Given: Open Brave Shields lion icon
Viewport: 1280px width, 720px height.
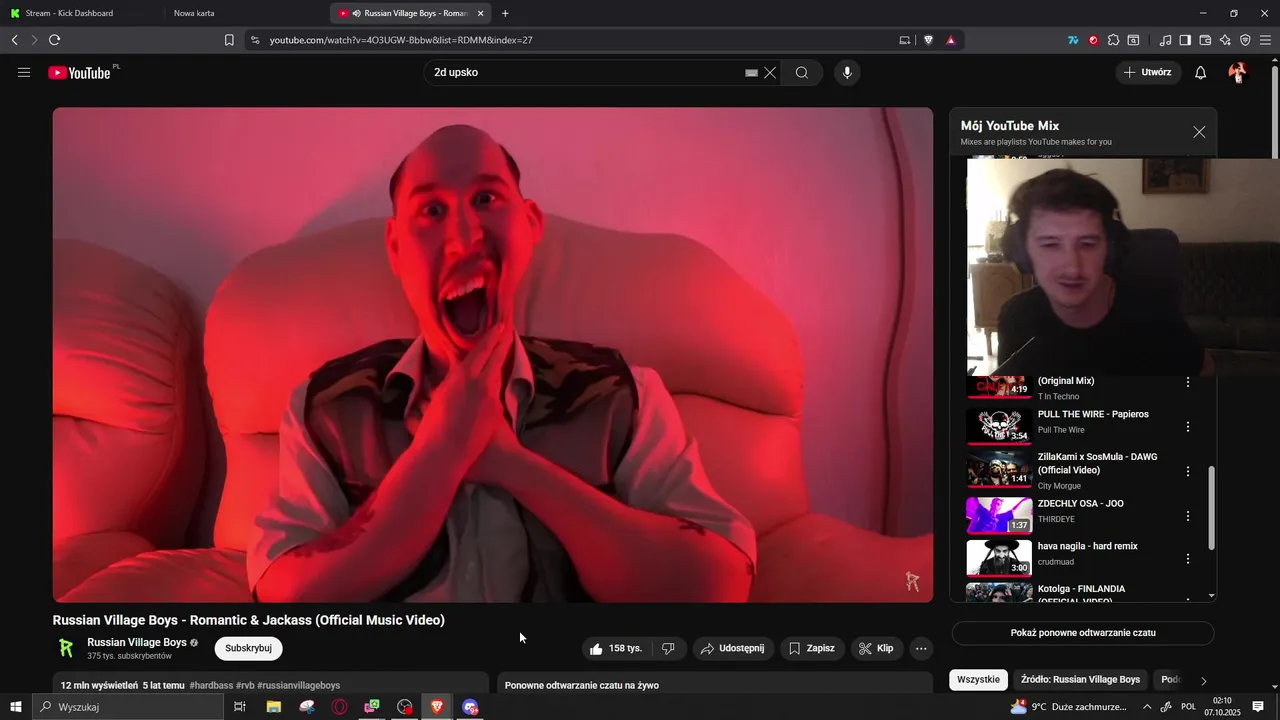Looking at the screenshot, I should point(928,40).
